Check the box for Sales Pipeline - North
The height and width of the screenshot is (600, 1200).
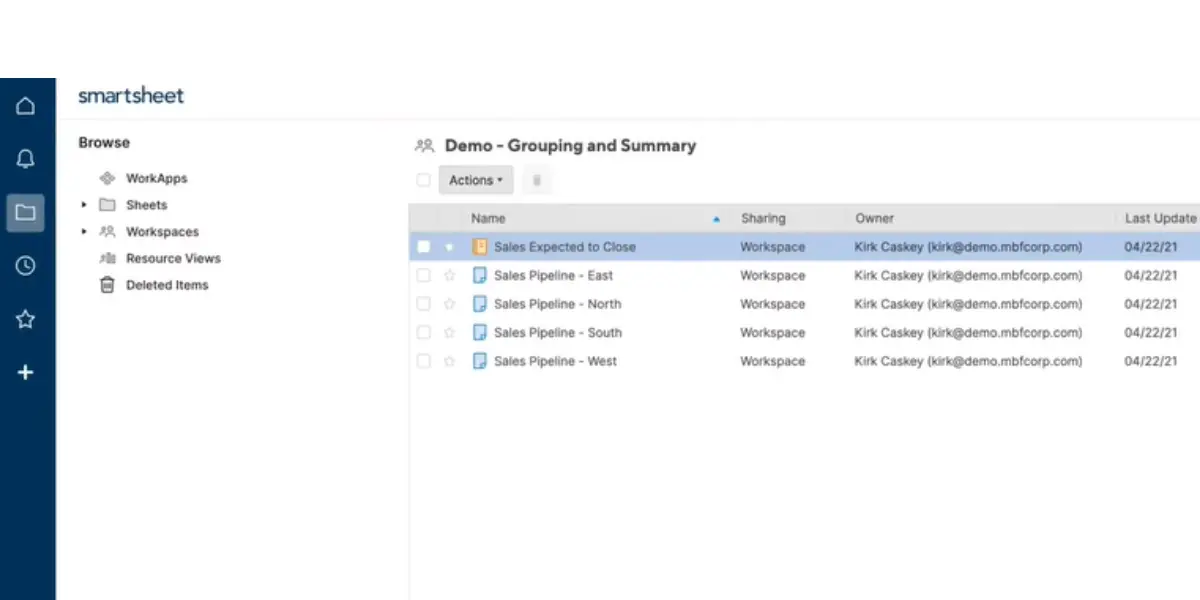click(x=423, y=304)
